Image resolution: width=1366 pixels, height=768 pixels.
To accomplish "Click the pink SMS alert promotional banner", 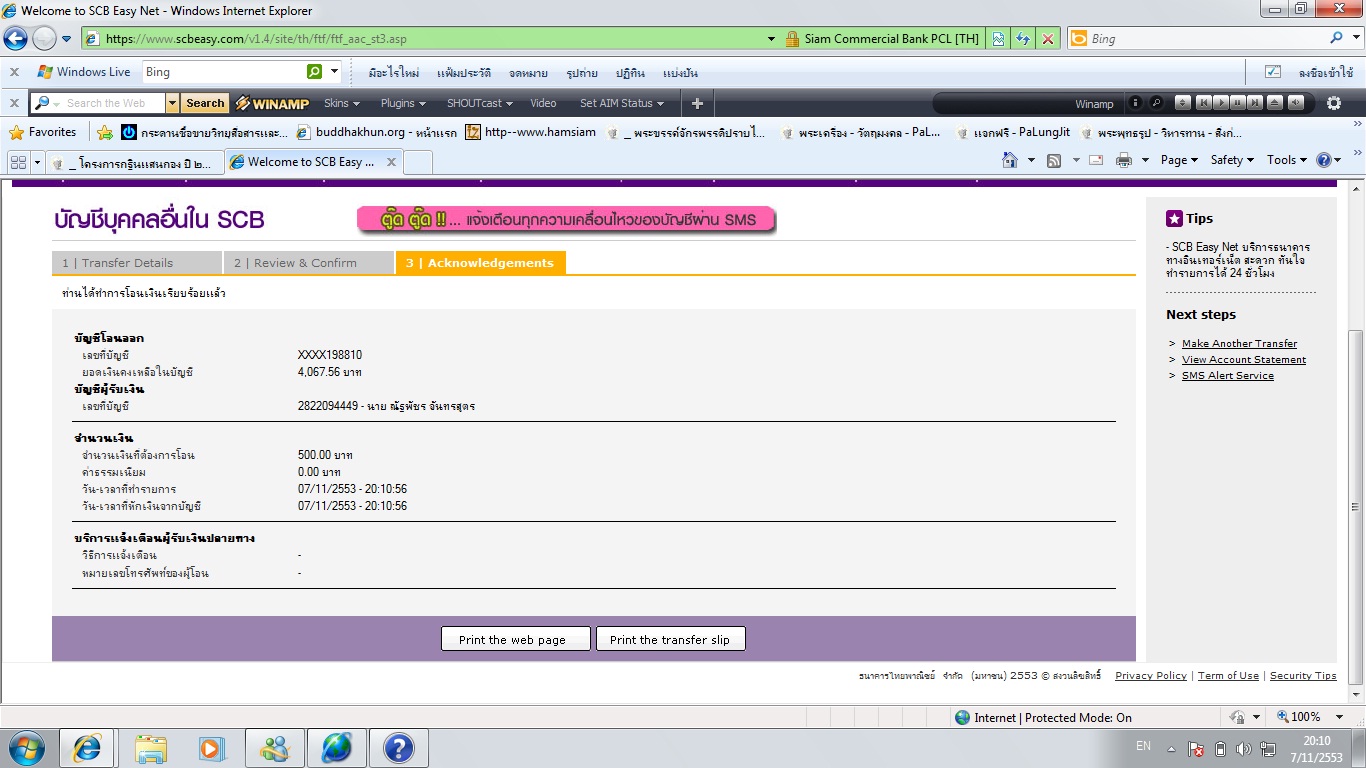I will pyautogui.click(x=566, y=219).
